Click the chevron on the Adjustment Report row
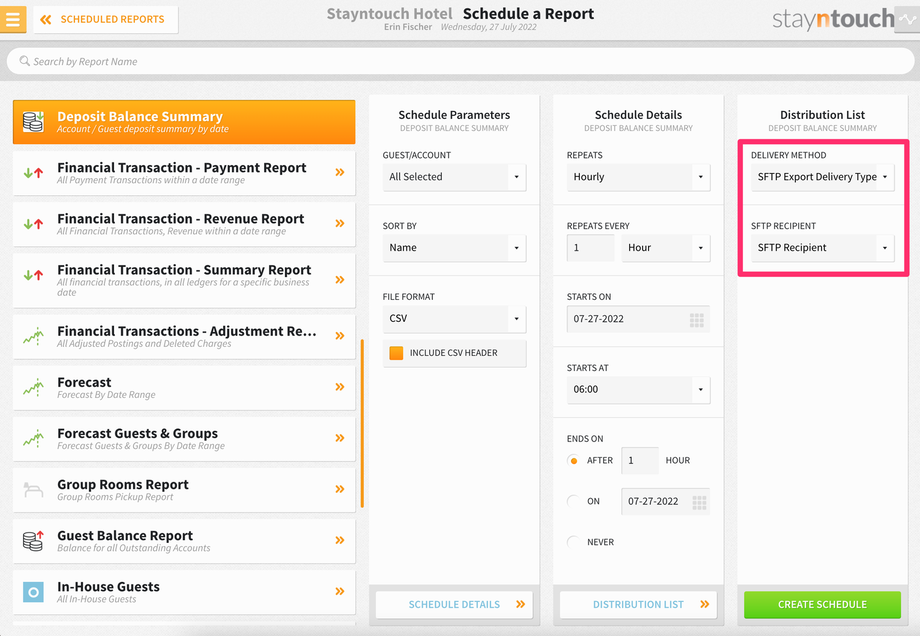920x636 pixels. (x=340, y=336)
